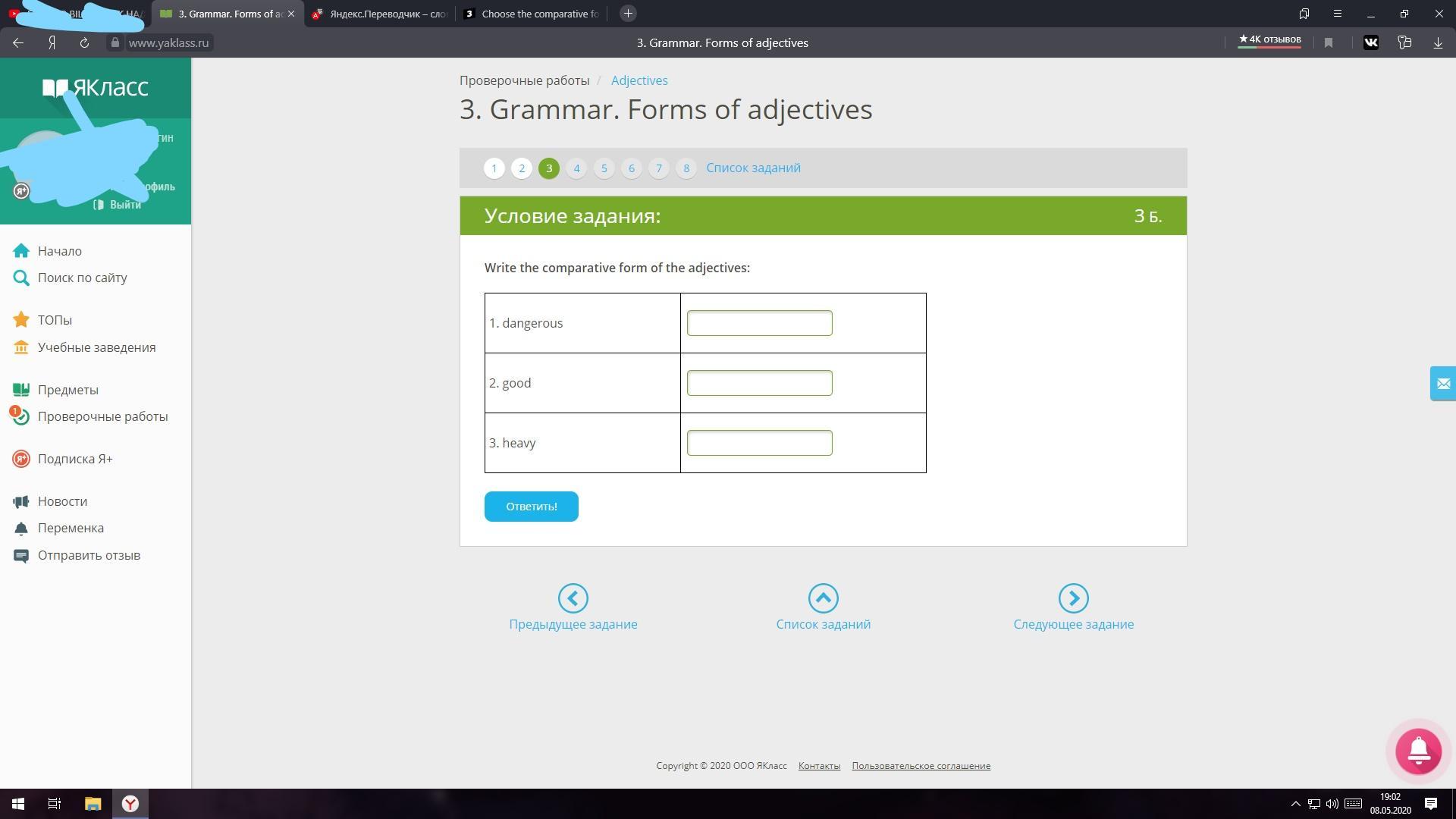
Task: Select the '3. Grammar. Forms of' browser tab
Action: coord(222,14)
